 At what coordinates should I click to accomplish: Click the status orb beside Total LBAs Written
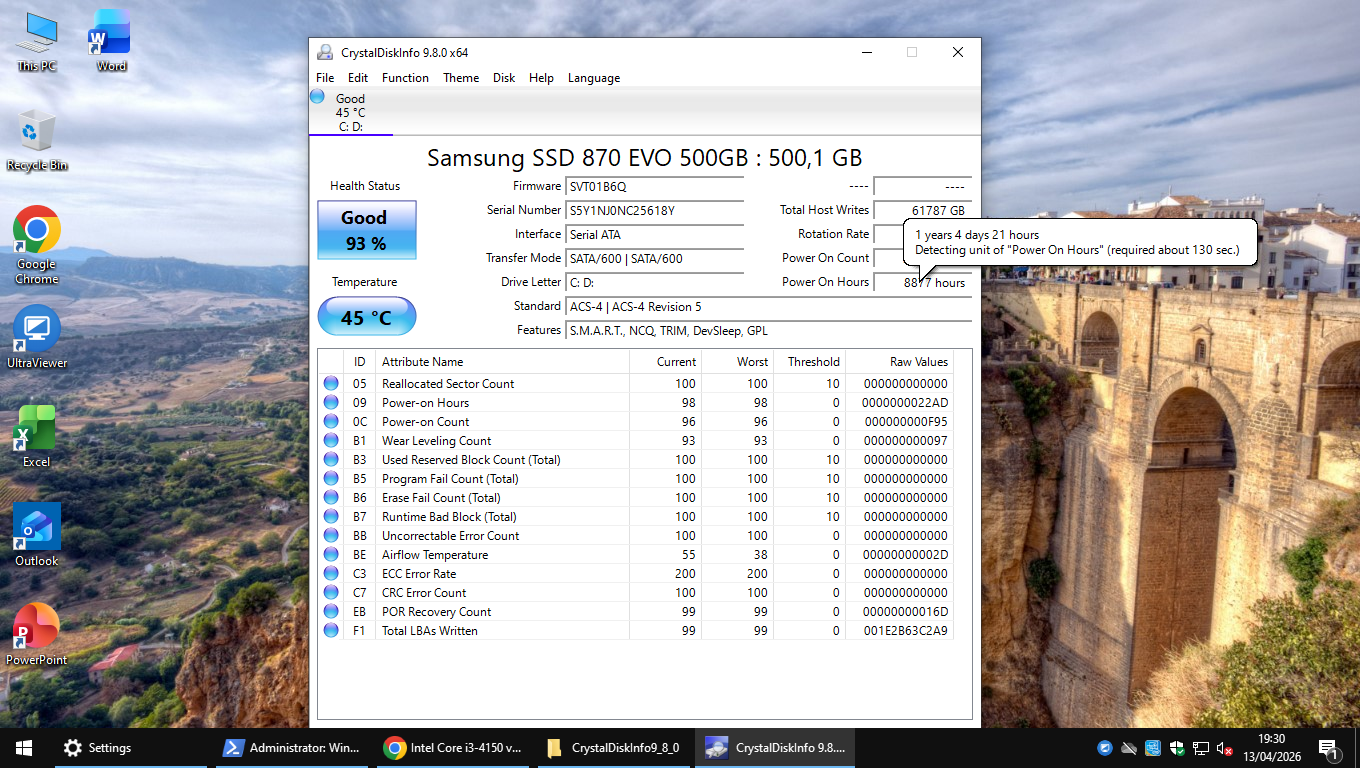331,631
